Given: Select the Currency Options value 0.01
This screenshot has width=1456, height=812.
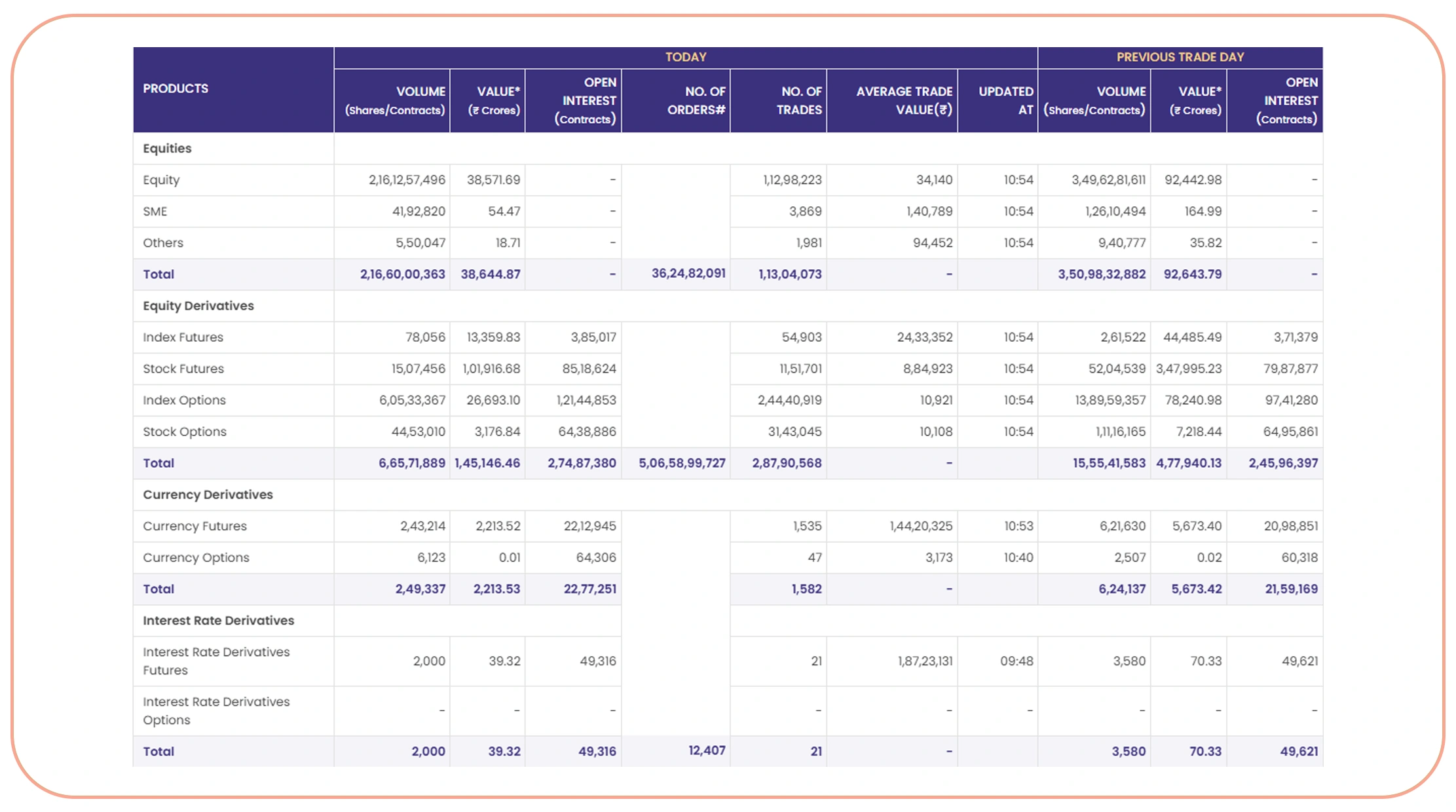Looking at the screenshot, I should 511,557.
